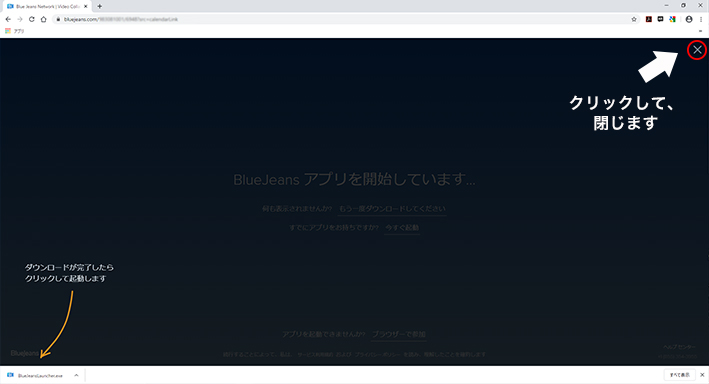This screenshot has width=709, height=384.
Task: Open the Chrome profile avatar
Action: point(689,19)
